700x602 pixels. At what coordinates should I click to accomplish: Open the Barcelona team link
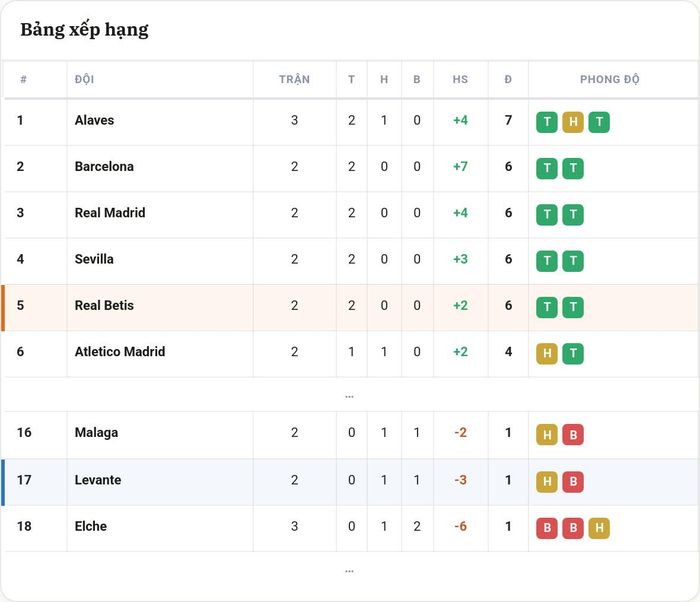104,167
